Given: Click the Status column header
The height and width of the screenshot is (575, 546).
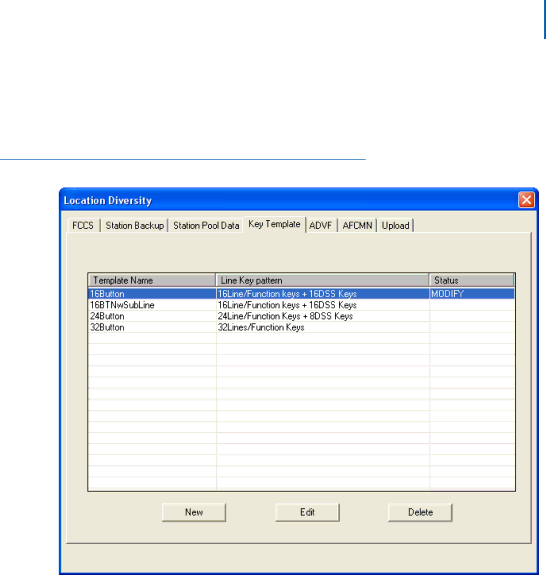Looking at the screenshot, I should 472,280.
